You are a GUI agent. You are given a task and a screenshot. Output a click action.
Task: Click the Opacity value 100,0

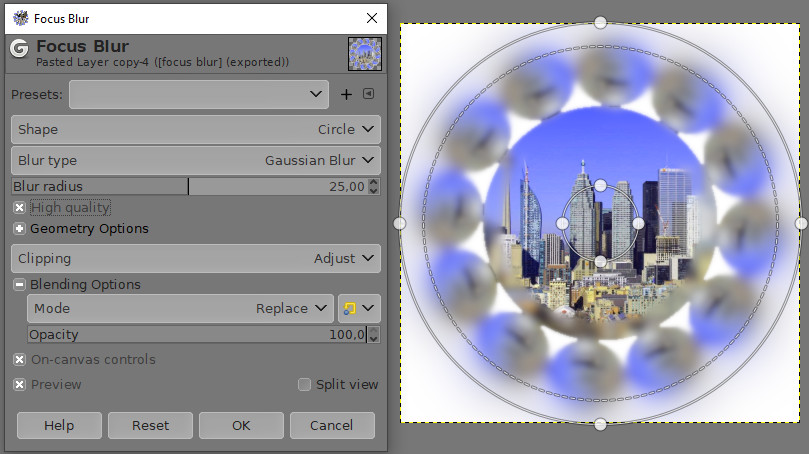pos(347,335)
